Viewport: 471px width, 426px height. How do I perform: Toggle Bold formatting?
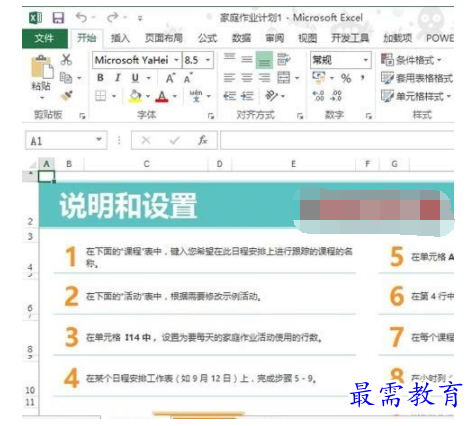(100, 78)
